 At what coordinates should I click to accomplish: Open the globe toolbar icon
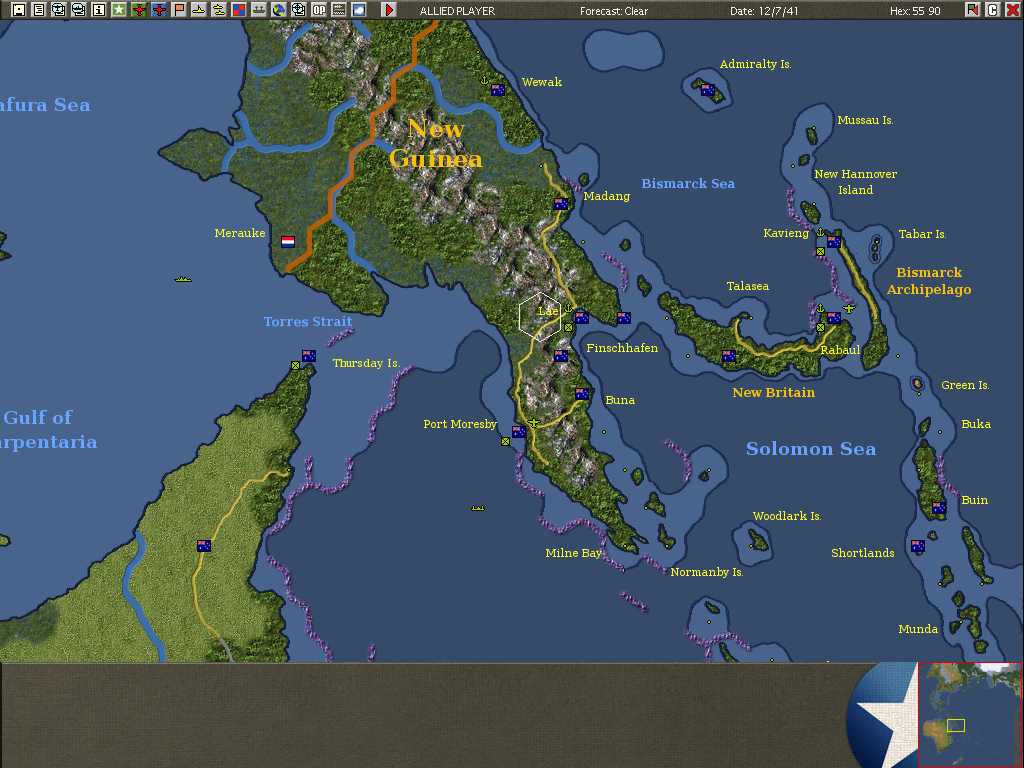[x=279, y=10]
